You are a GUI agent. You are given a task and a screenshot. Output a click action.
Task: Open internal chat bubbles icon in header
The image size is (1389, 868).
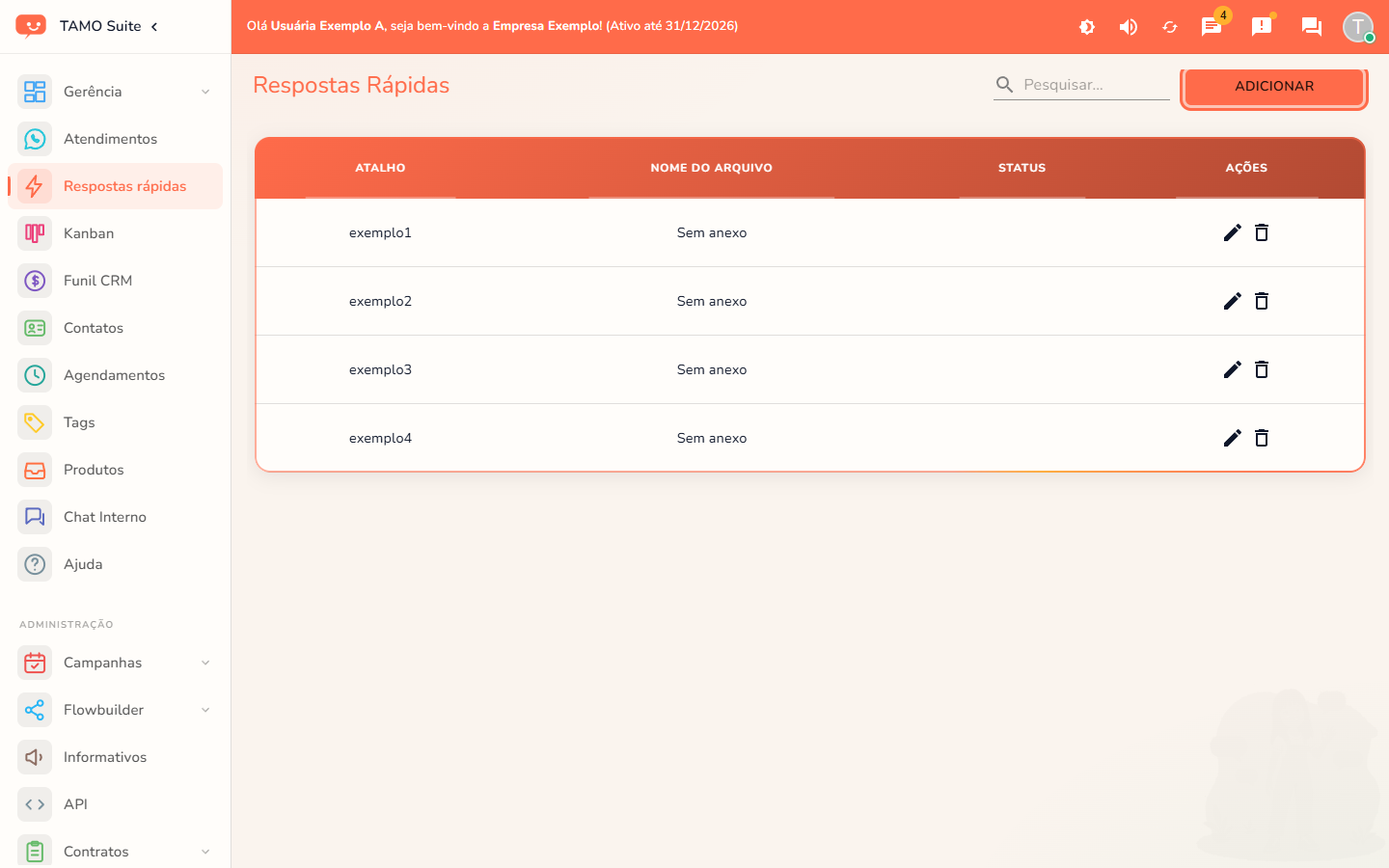coord(1312,26)
